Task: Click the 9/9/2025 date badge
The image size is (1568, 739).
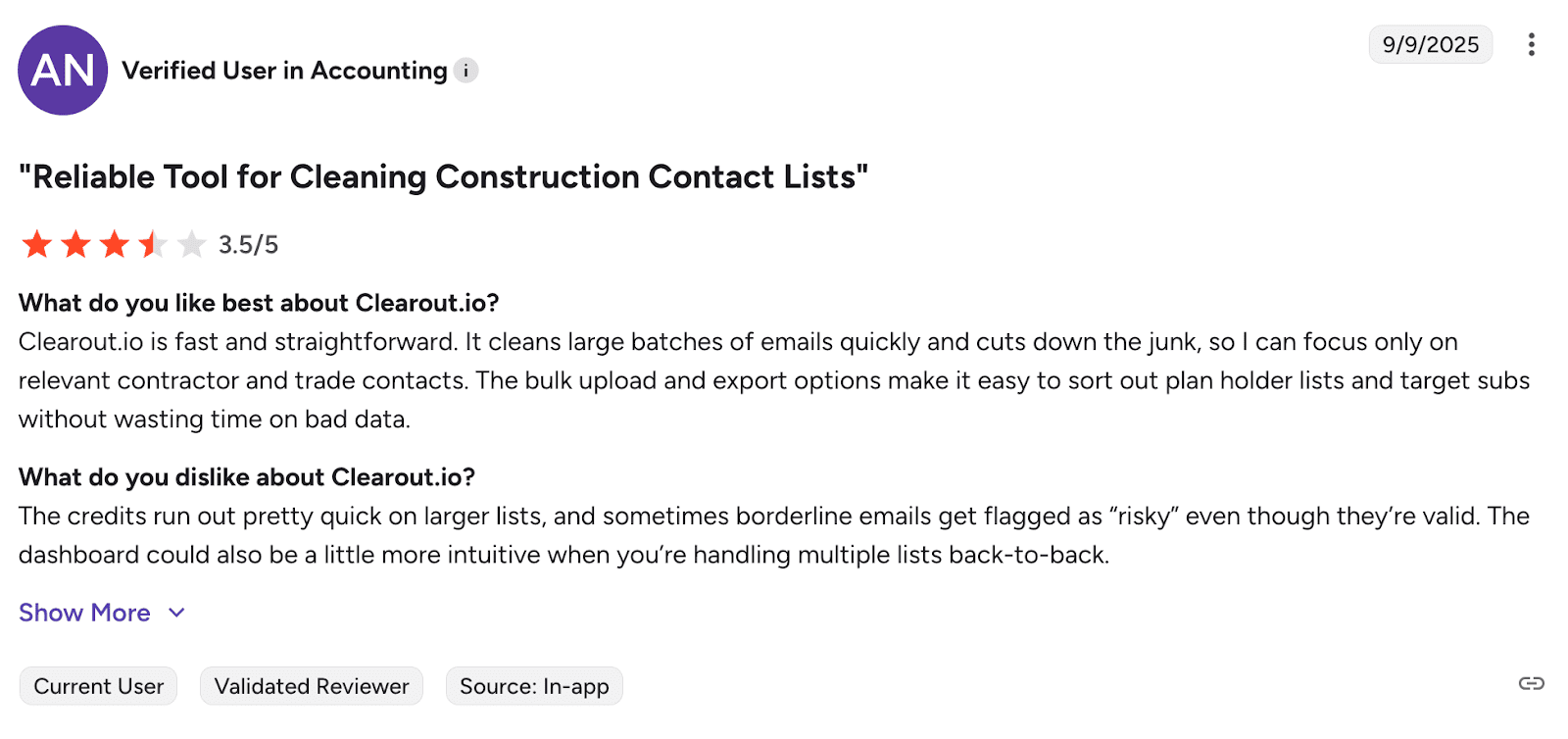Action: pyautogui.click(x=1430, y=45)
